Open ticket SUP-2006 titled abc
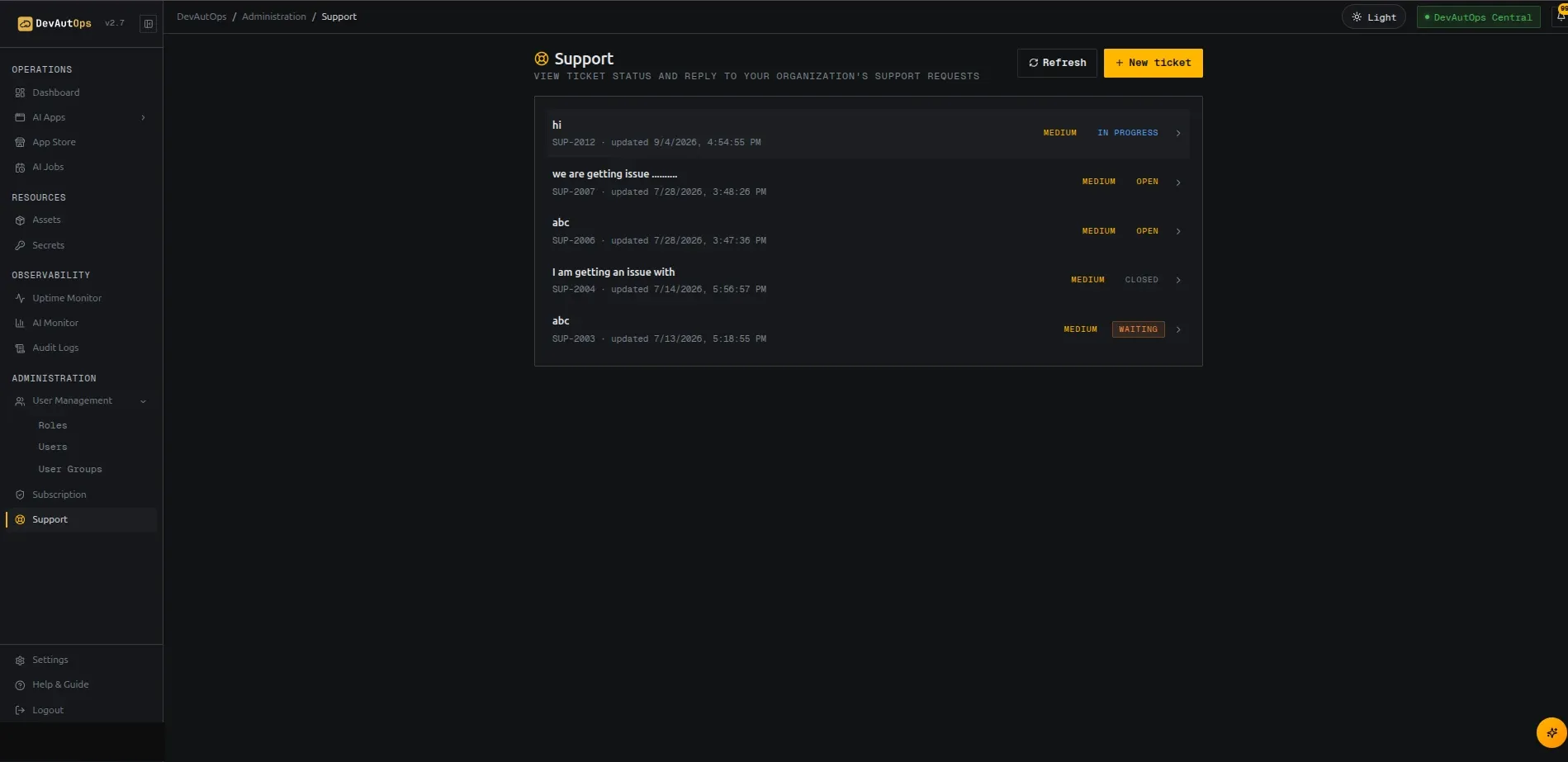The image size is (1568, 762). coord(868,231)
